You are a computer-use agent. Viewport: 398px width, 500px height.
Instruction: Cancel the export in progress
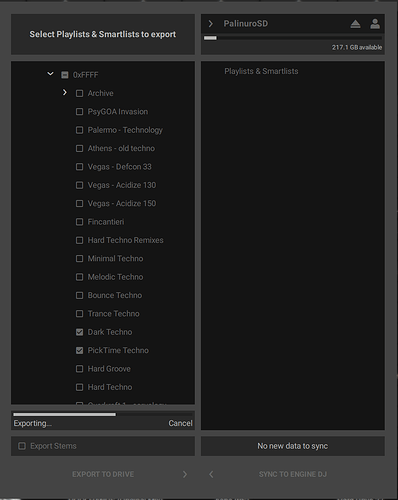coord(180,423)
